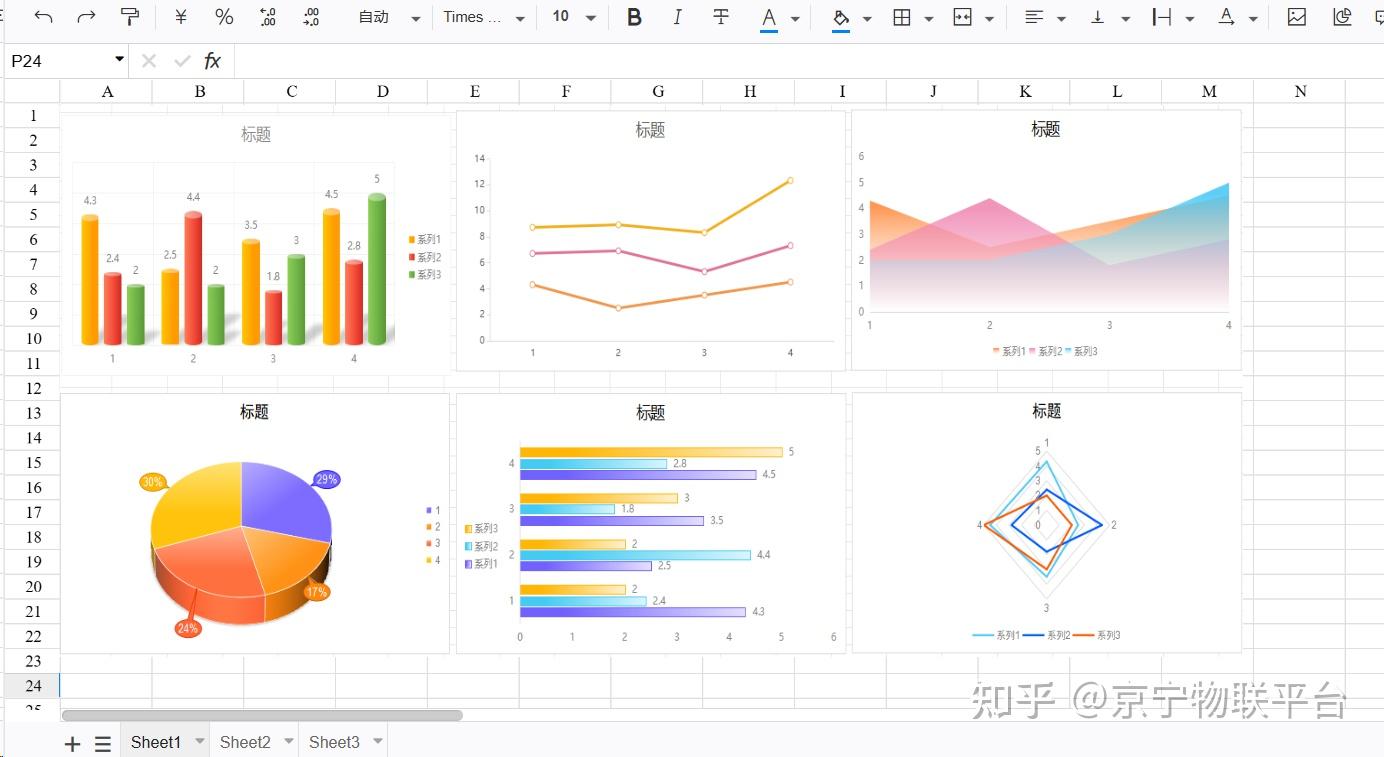Viewport: 1384px width, 757px height.
Task: Open the name box dropdown for P24
Action: tap(120, 60)
